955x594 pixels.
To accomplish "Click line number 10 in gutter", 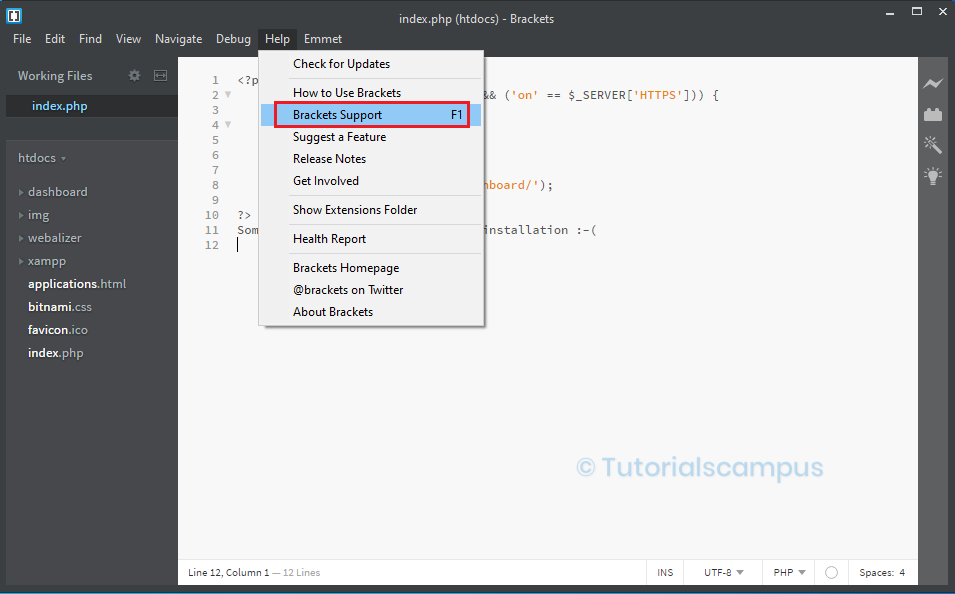I will tap(211, 215).
